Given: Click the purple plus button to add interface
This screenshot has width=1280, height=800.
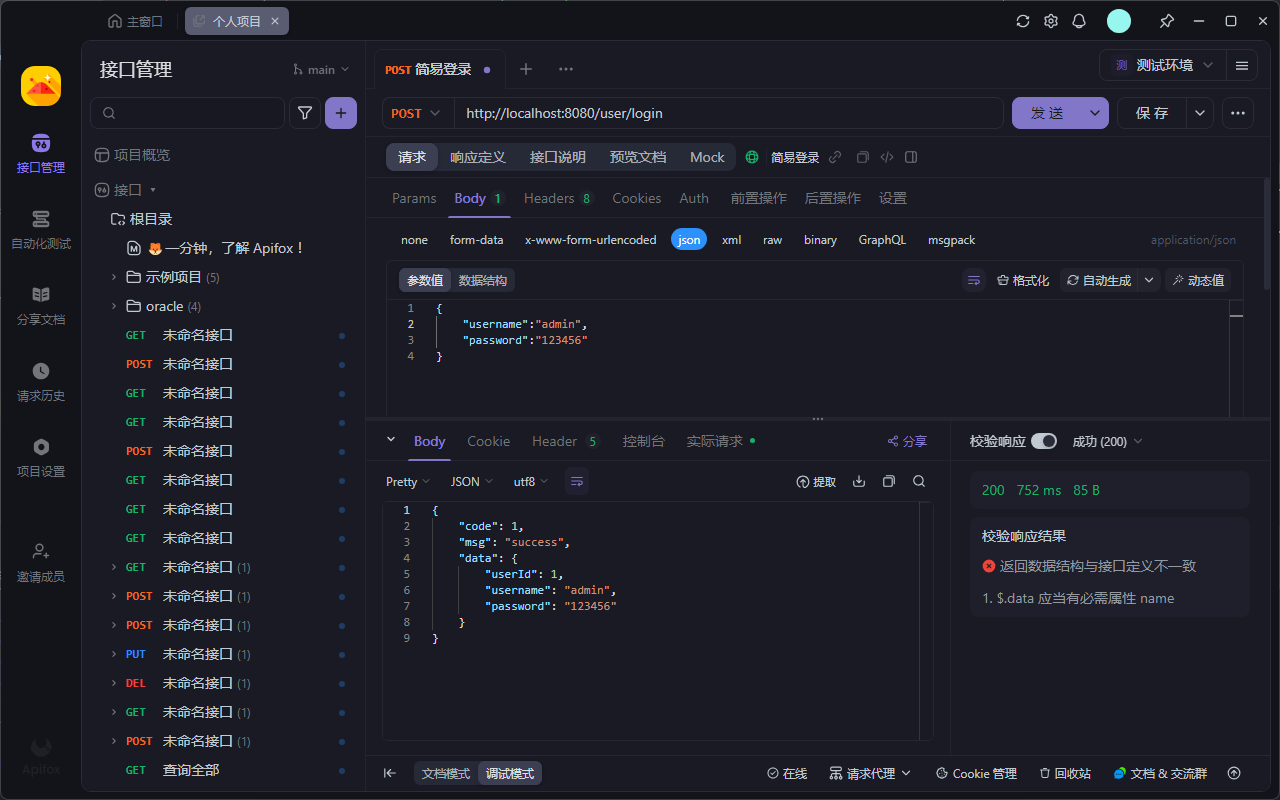Looking at the screenshot, I should pyautogui.click(x=341, y=113).
